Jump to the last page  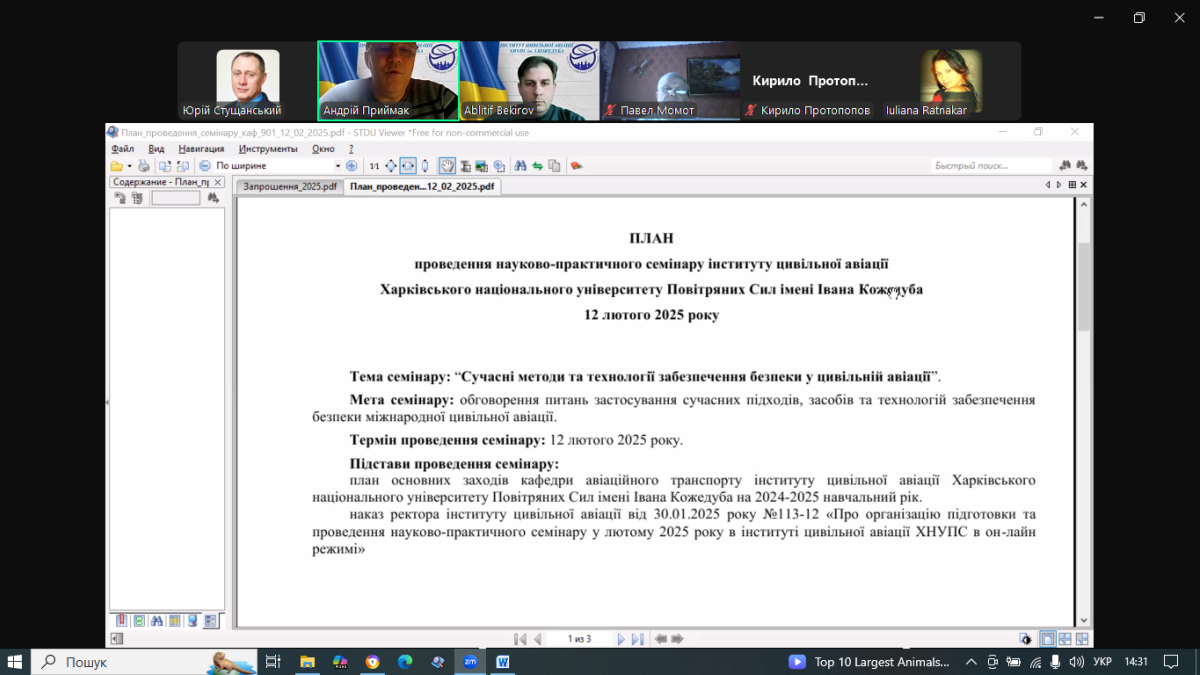[x=637, y=639]
